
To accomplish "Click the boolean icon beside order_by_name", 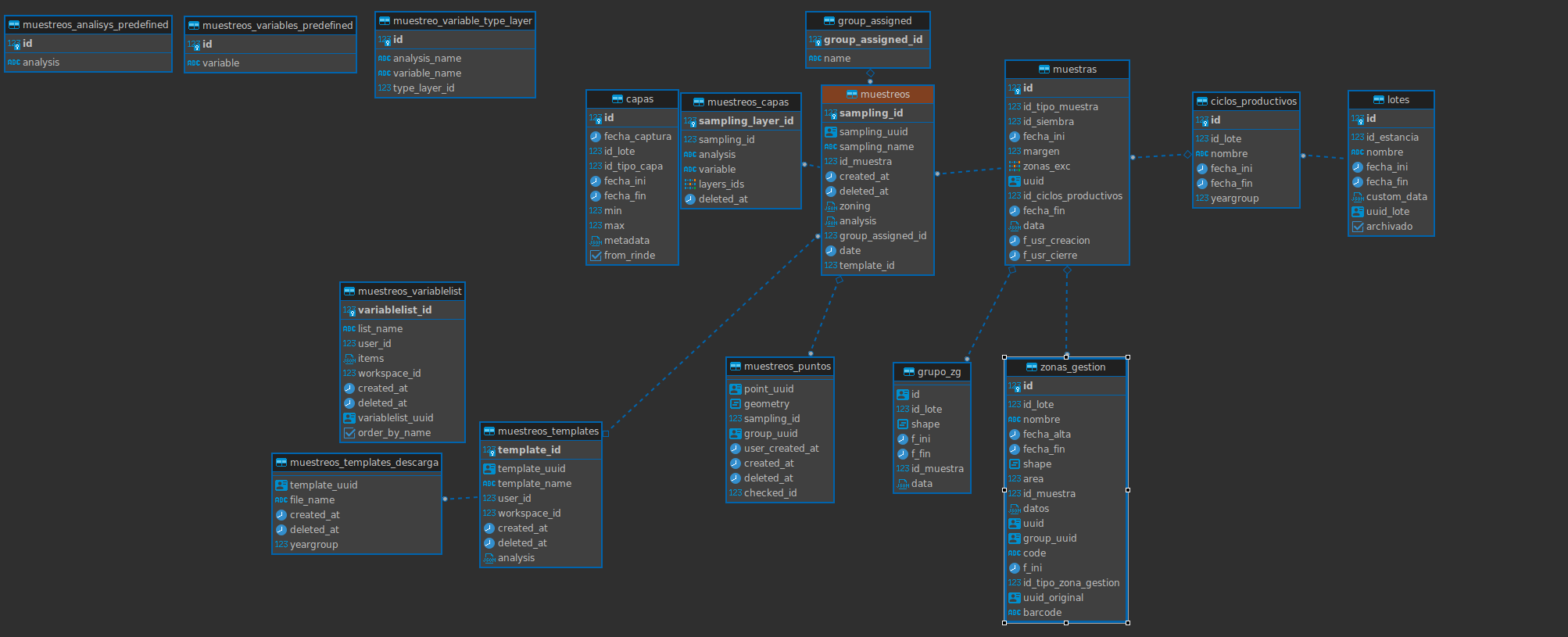I will (x=349, y=433).
